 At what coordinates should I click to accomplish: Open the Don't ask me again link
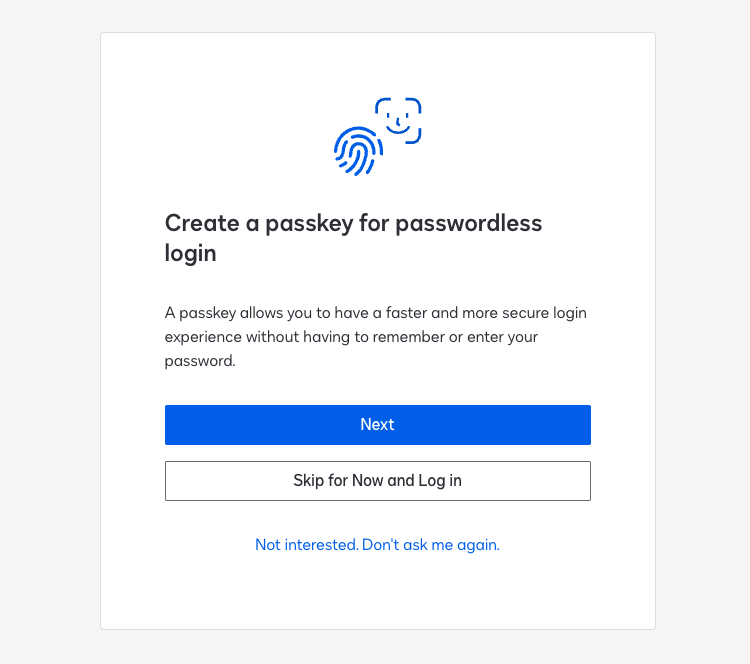[377, 545]
